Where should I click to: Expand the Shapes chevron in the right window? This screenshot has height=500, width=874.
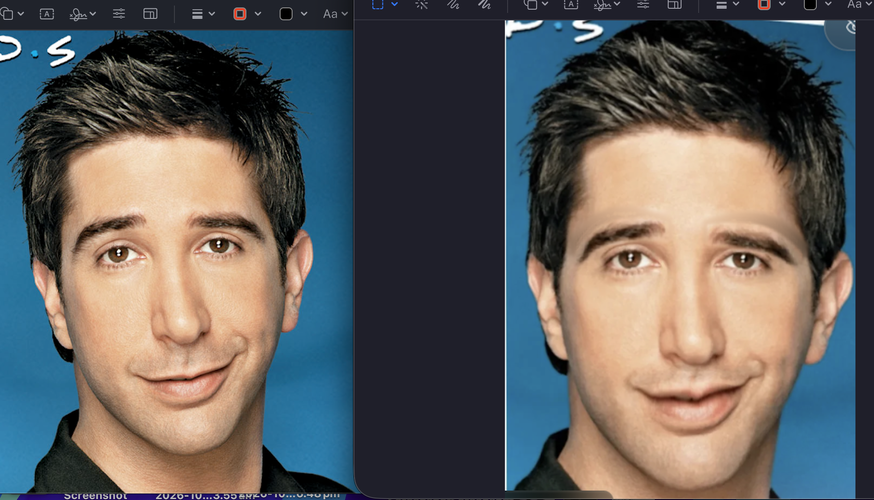(x=545, y=4)
